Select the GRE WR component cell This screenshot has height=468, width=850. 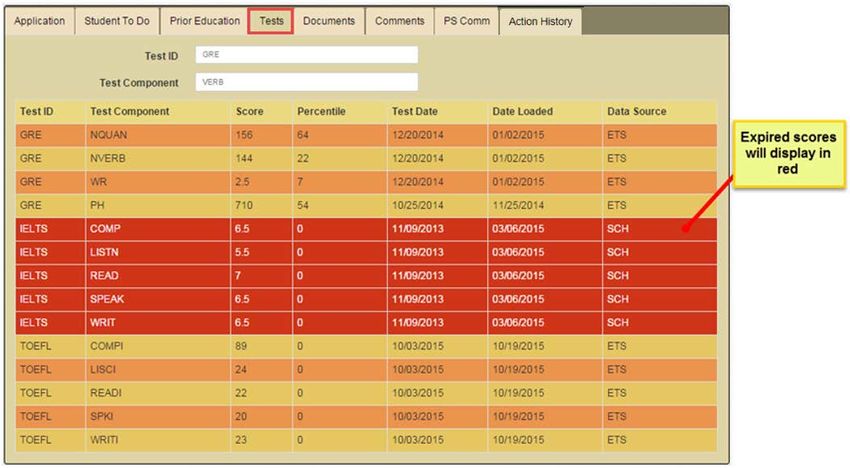click(158, 182)
